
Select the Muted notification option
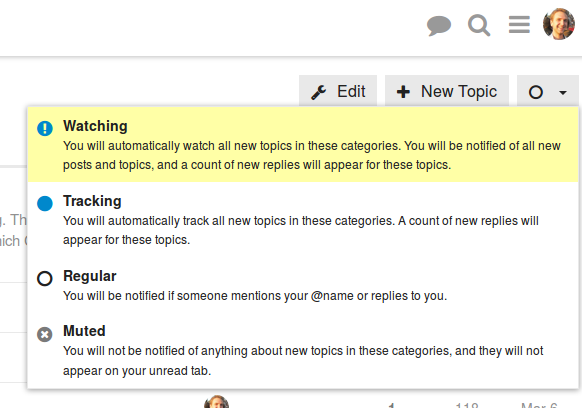point(303,350)
